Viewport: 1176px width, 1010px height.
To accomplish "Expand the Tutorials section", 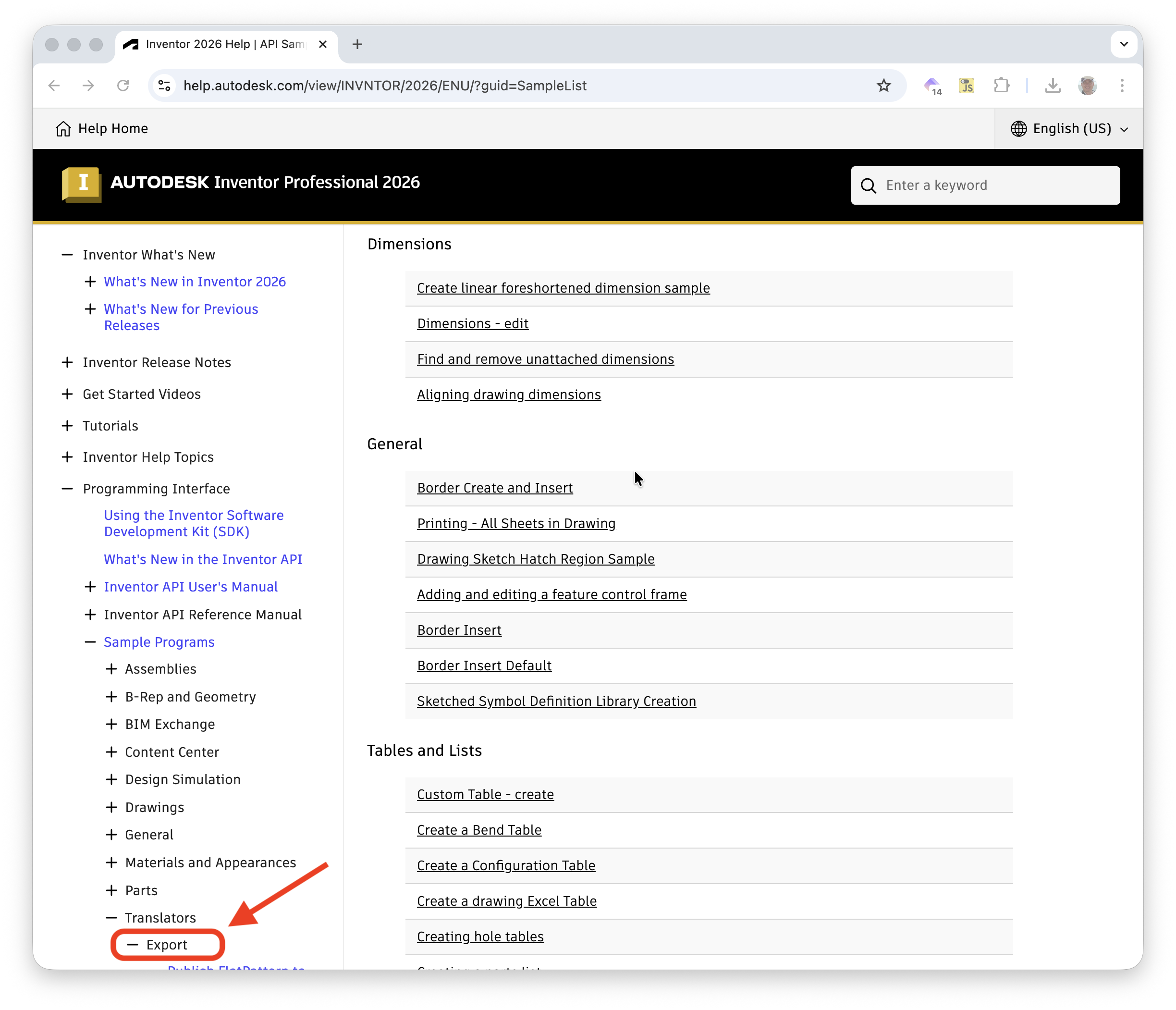I will [68, 425].
